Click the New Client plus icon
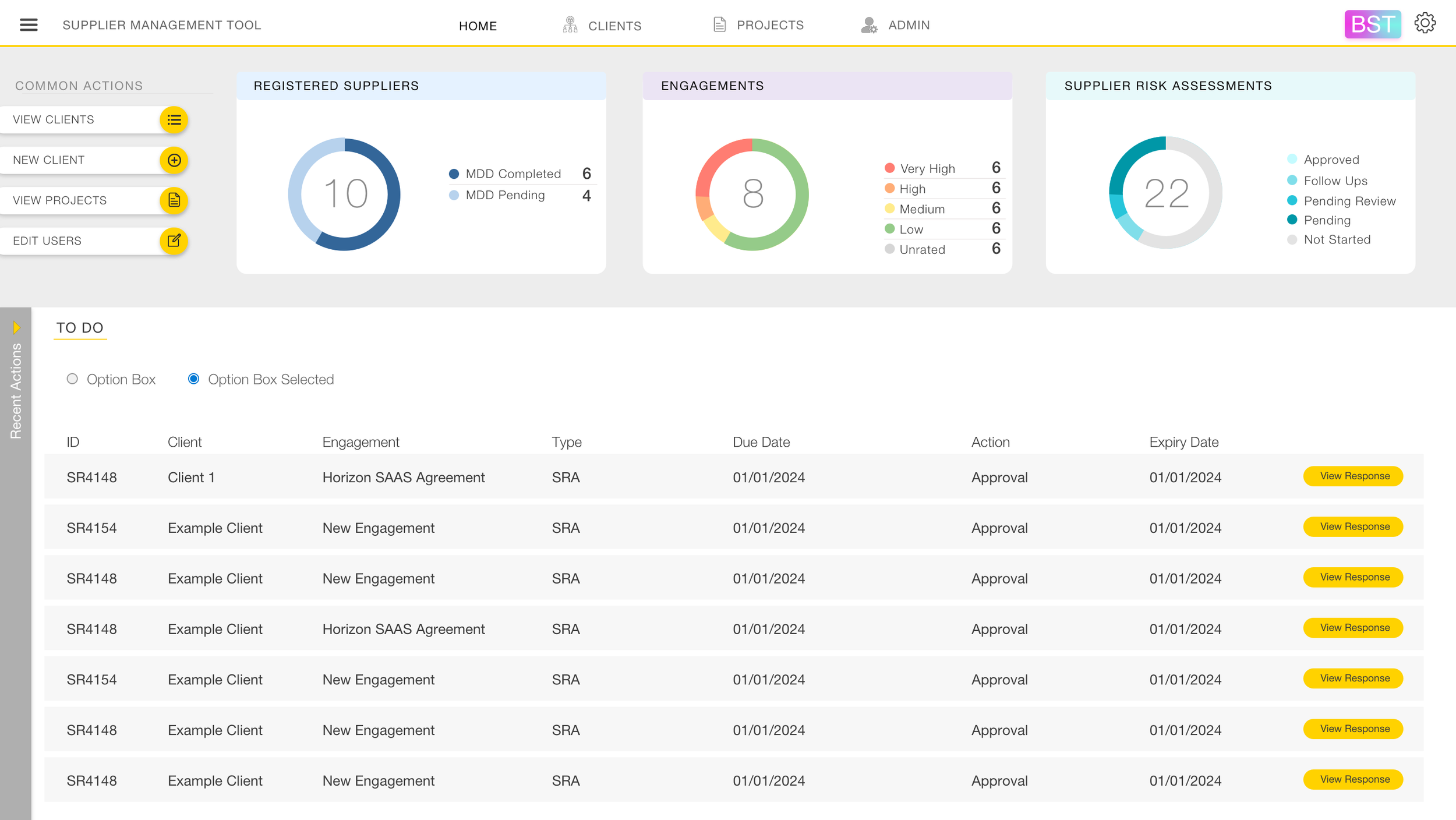Viewport: 1456px width, 820px height. (x=174, y=160)
